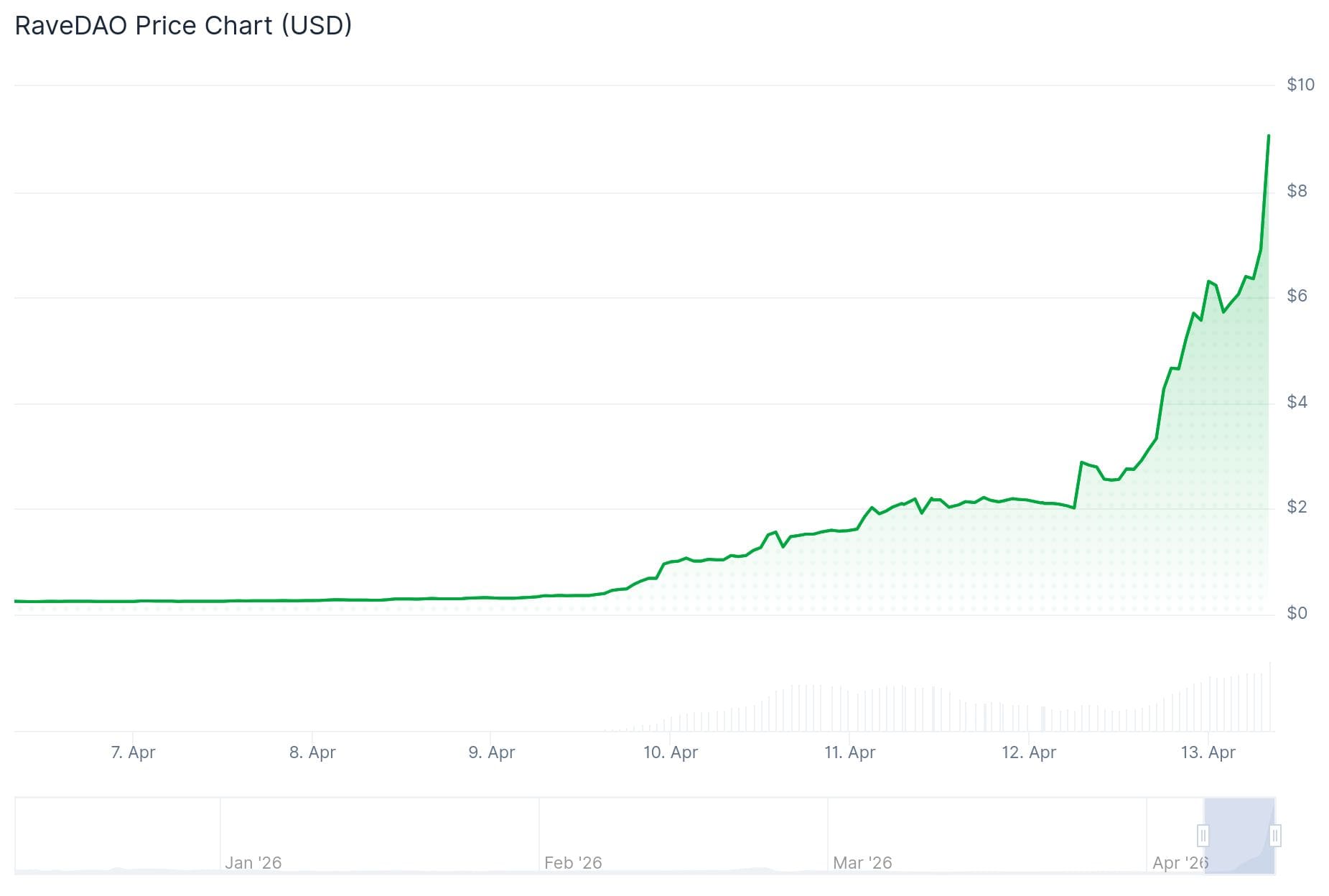This screenshot has height=896, width=1329.
Task: Select the 9. Apr date label
Action: (x=491, y=752)
